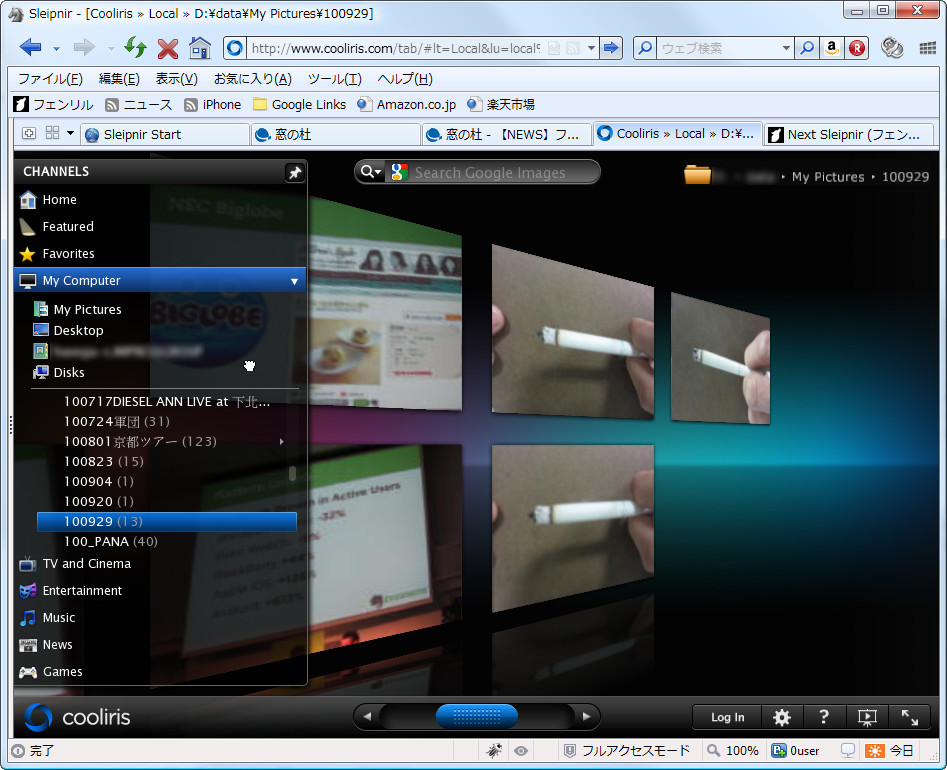Image resolution: width=947 pixels, height=770 pixels.
Task: Open Cooliris help question mark
Action: click(823, 717)
